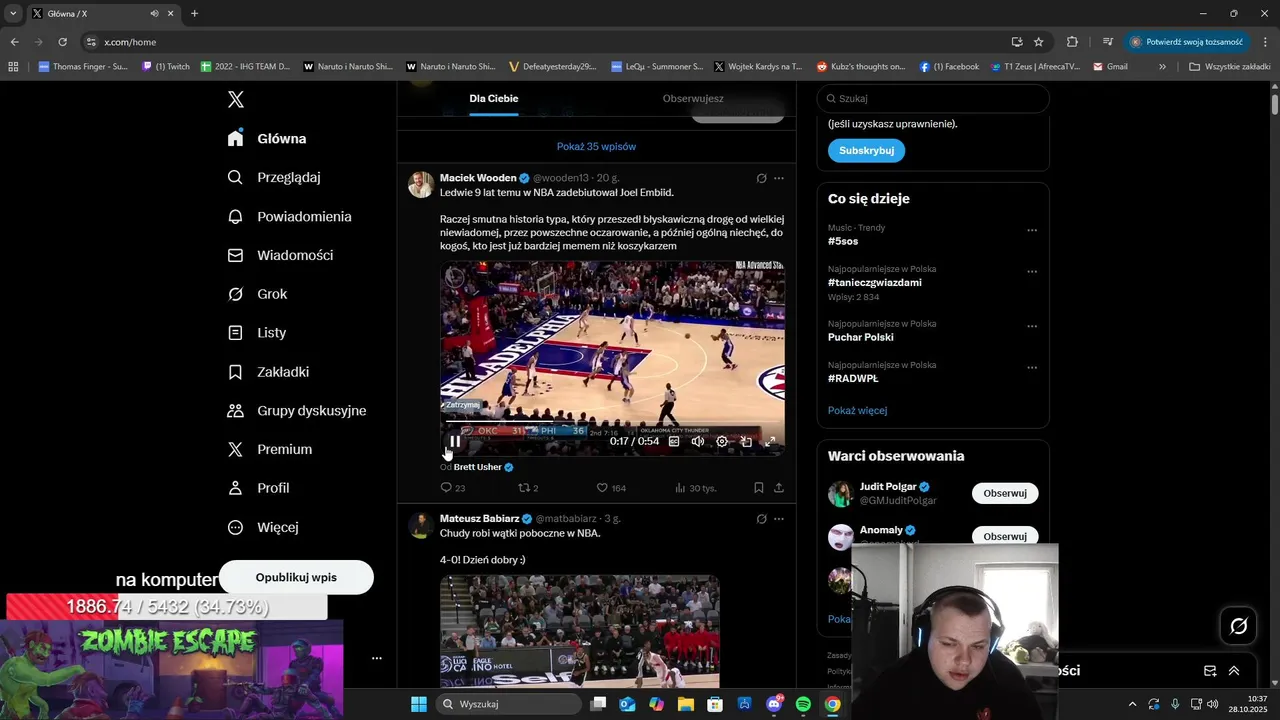Image resolution: width=1280 pixels, height=720 pixels.
Task: Open Chrome extensions puzzle icon
Action: click(1072, 42)
